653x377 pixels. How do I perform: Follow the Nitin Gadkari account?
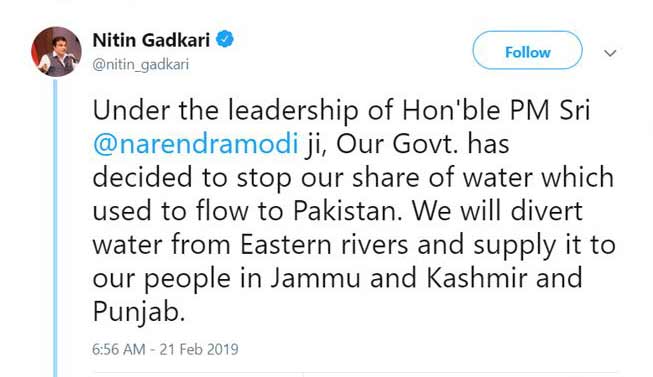(527, 50)
